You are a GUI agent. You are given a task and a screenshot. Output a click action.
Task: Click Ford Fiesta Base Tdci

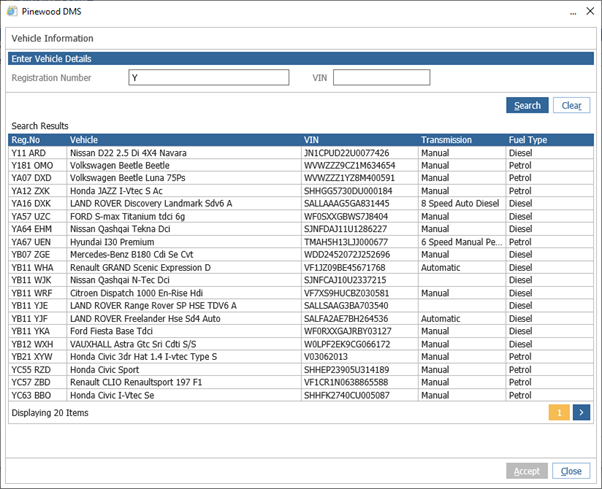[x=111, y=331]
